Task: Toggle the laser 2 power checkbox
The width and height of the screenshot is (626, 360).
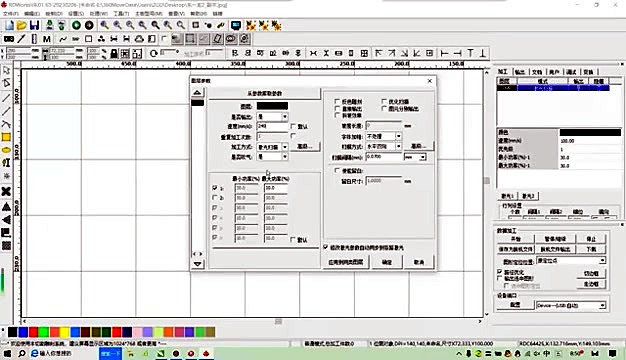Action: tap(215, 198)
